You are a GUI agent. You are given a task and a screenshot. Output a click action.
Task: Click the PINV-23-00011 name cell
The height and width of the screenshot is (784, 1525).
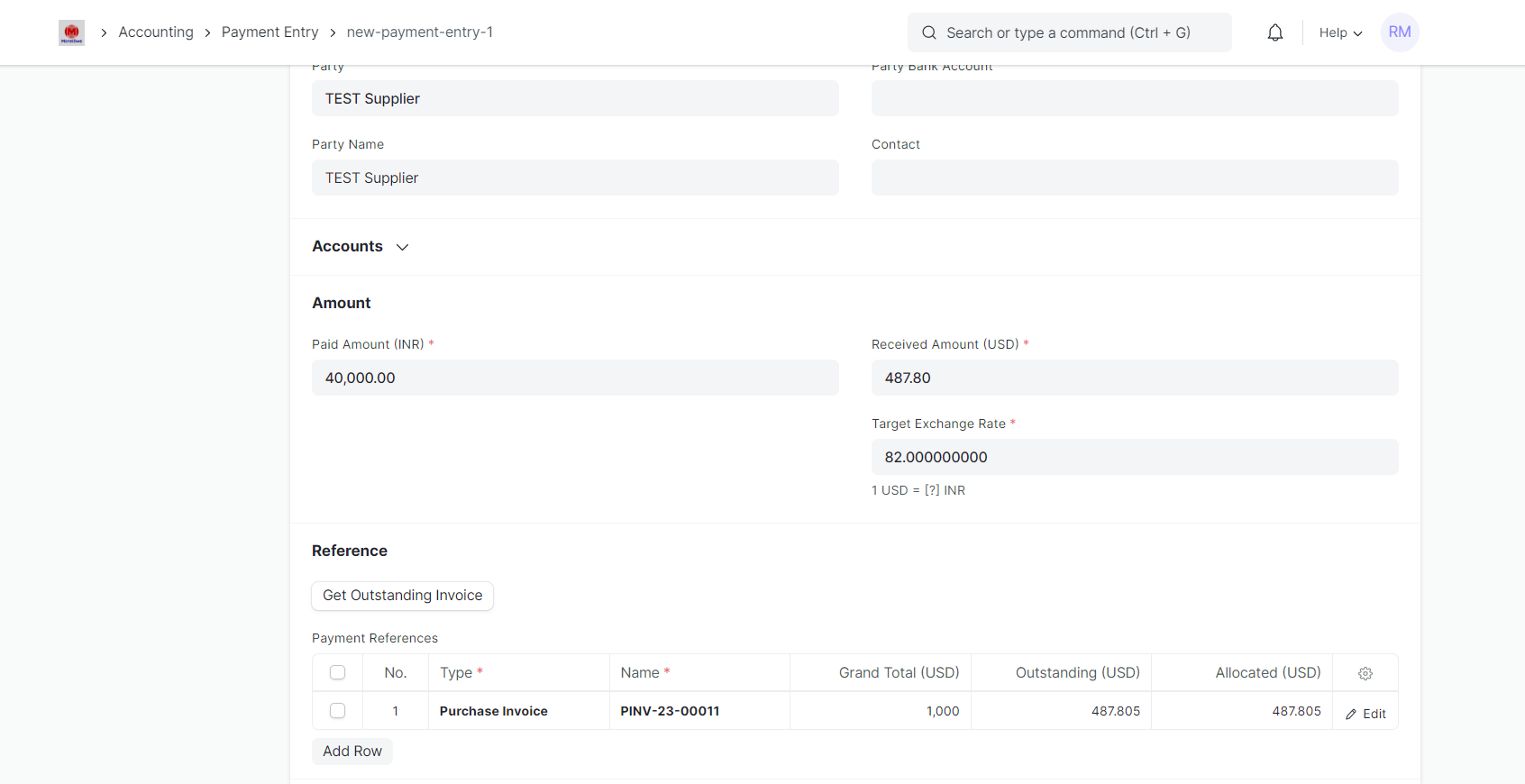pos(699,711)
